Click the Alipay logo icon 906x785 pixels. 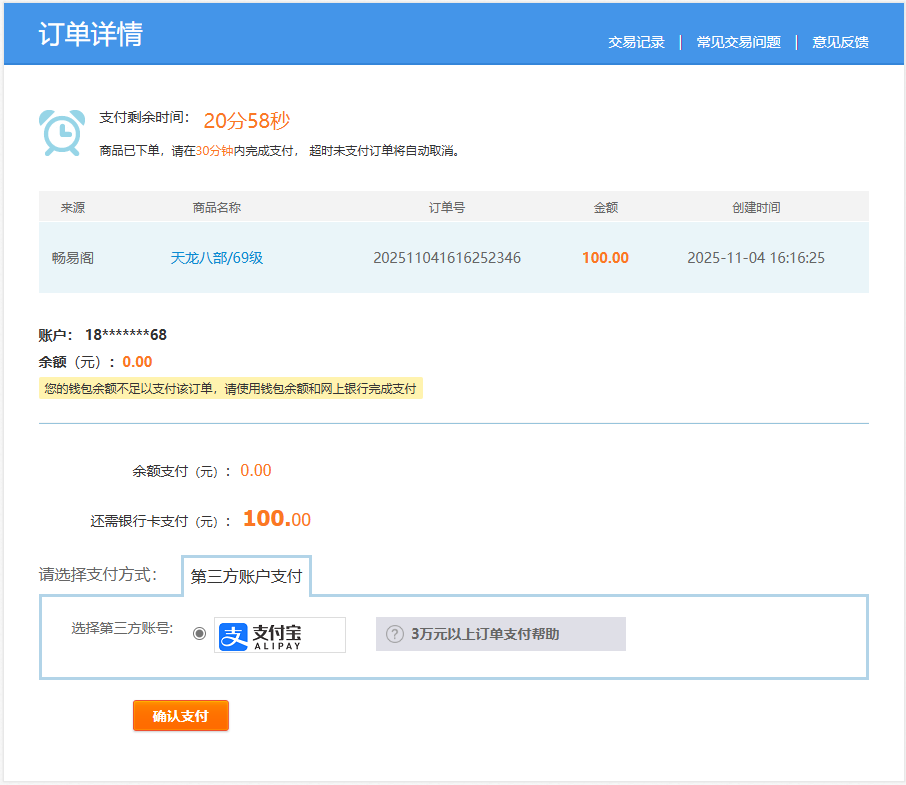click(280, 634)
